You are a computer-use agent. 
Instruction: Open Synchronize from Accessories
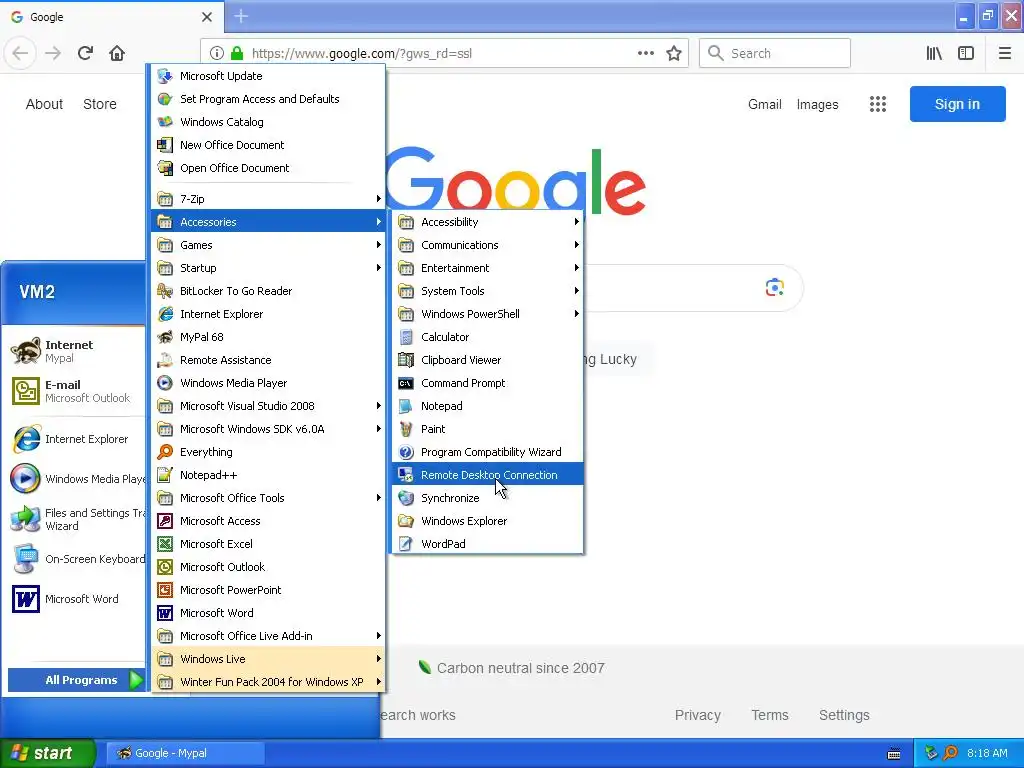coord(487,498)
